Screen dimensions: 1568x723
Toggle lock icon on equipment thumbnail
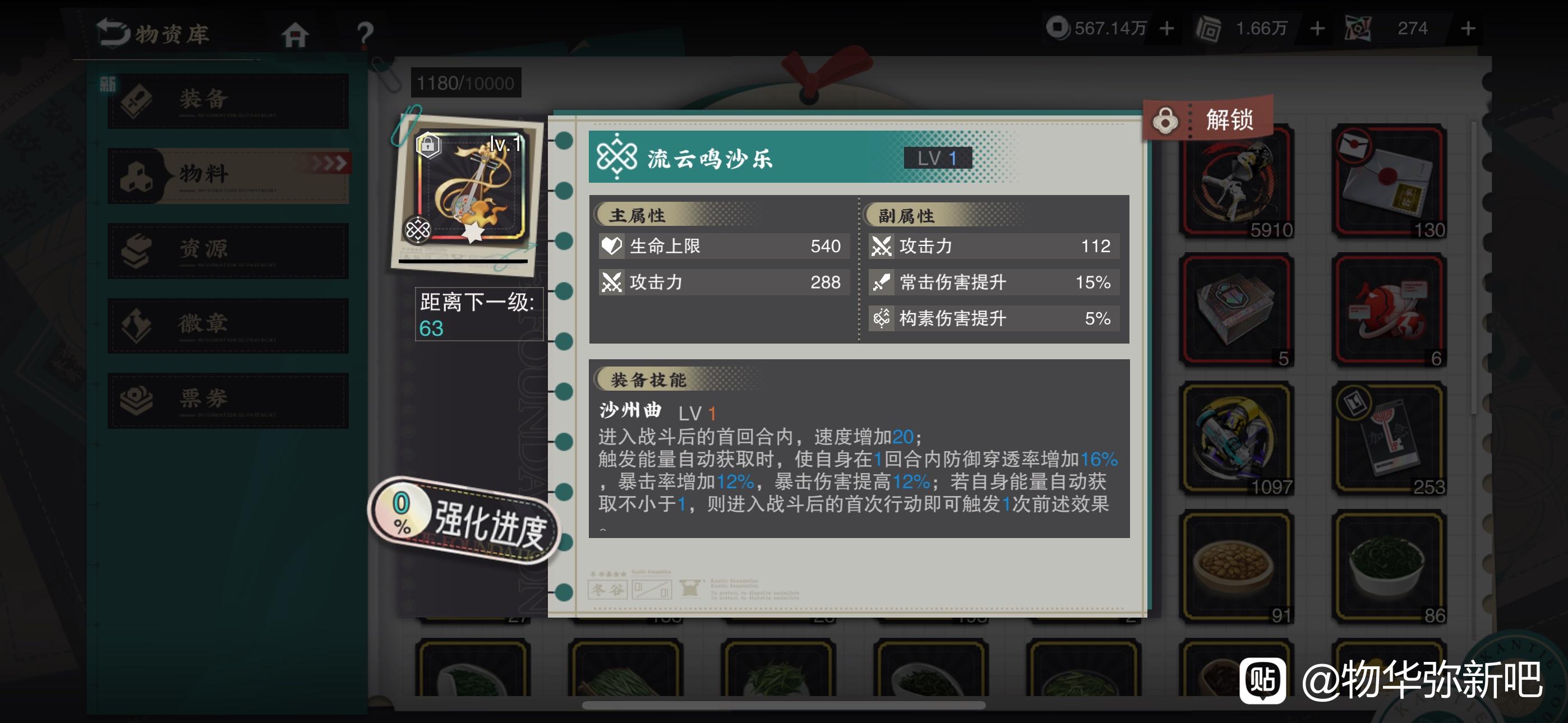pyautogui.click(x=428, y=145)
